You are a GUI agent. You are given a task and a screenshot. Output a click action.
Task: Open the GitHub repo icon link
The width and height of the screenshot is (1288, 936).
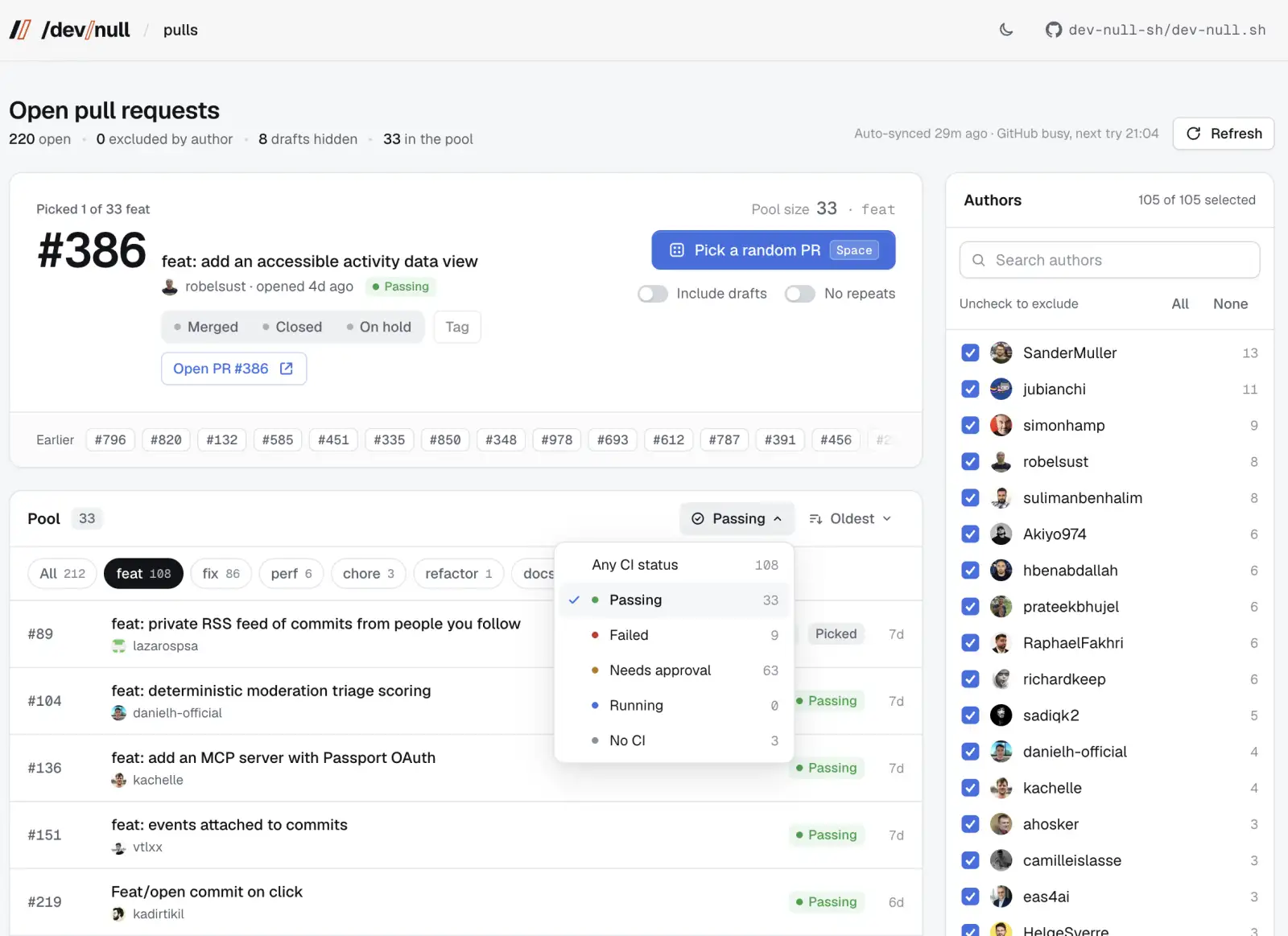tap(1054, 30)
